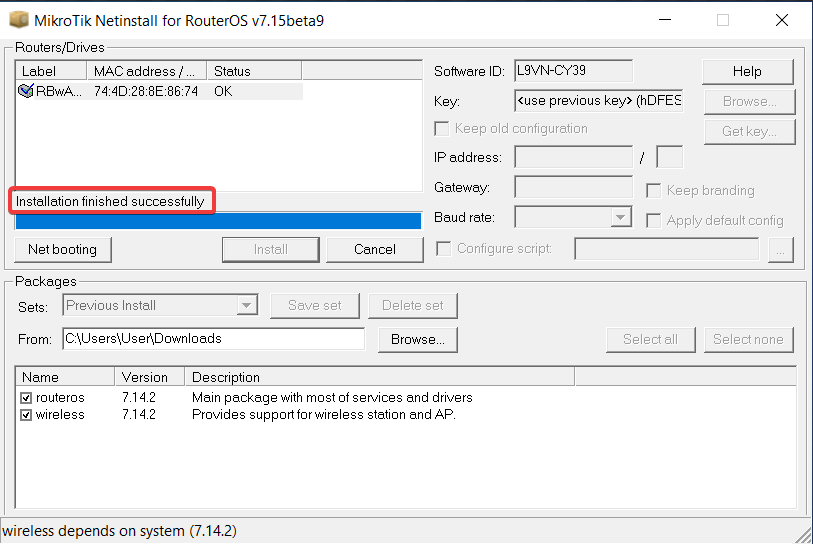This screenshot has height=544, width=813.
Task: Click the Install button
Action: tap(271, 249)
